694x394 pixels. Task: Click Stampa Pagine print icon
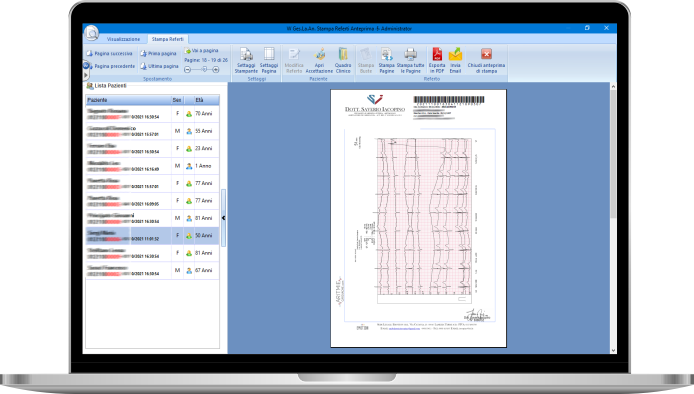click(386, 60)
